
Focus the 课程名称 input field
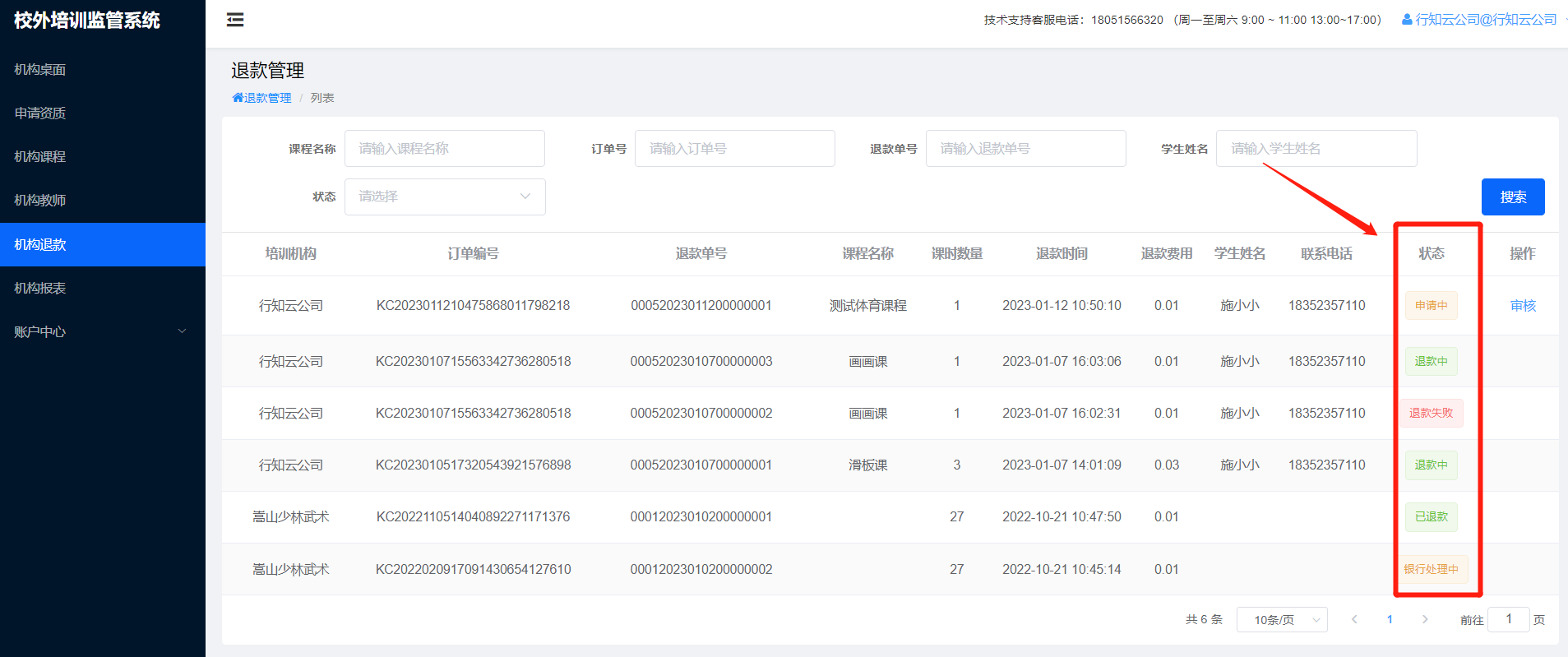(444, 149)
